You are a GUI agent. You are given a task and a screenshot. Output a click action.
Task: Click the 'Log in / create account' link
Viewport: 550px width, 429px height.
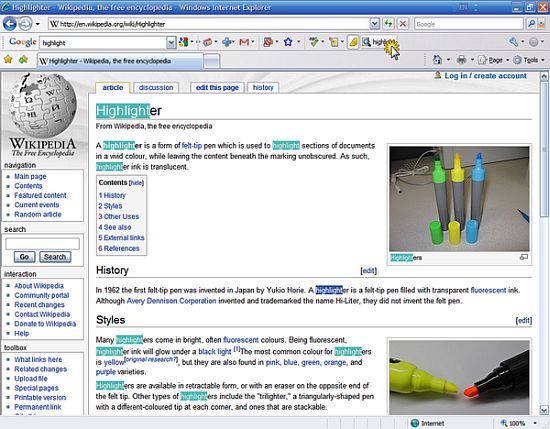click(x=485, y=76)
